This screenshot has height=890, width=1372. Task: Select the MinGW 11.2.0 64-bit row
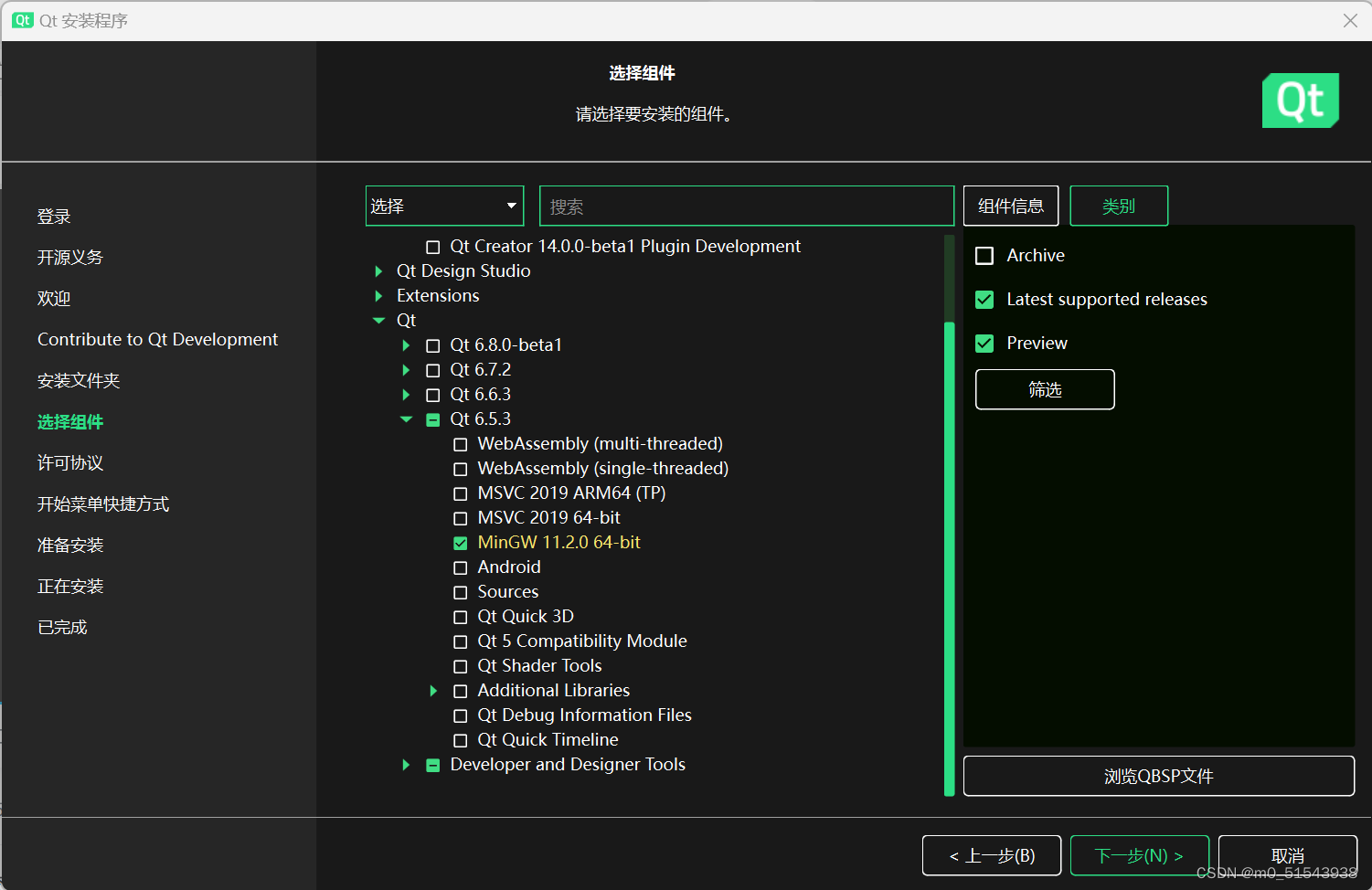(x=559, y=543)
